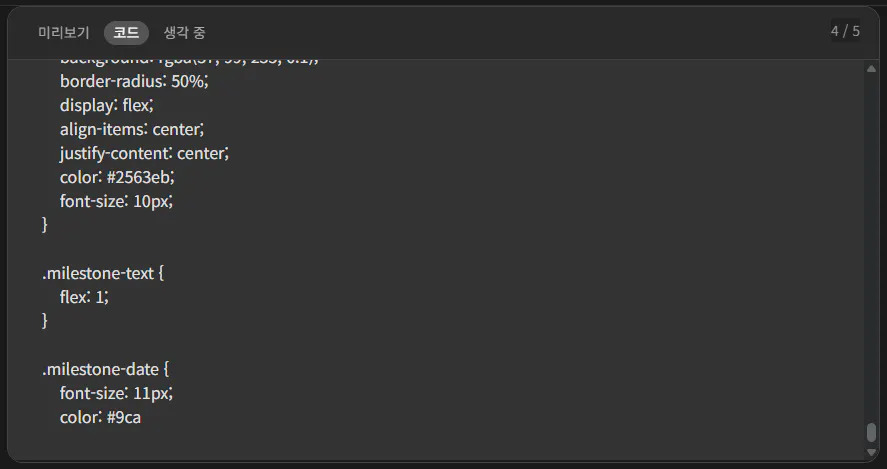
Task: Switch to the 미리보기 tab
Action: [x=64, y=33]
